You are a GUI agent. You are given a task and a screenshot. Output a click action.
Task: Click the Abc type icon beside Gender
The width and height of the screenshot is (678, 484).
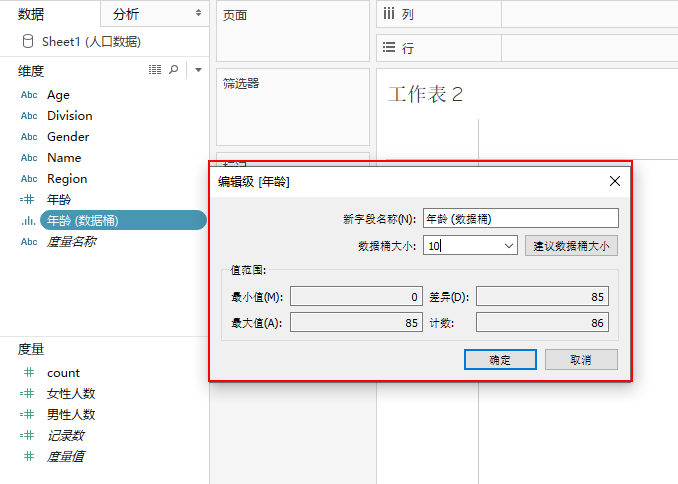pyautogui.click(x=29, y=137)
